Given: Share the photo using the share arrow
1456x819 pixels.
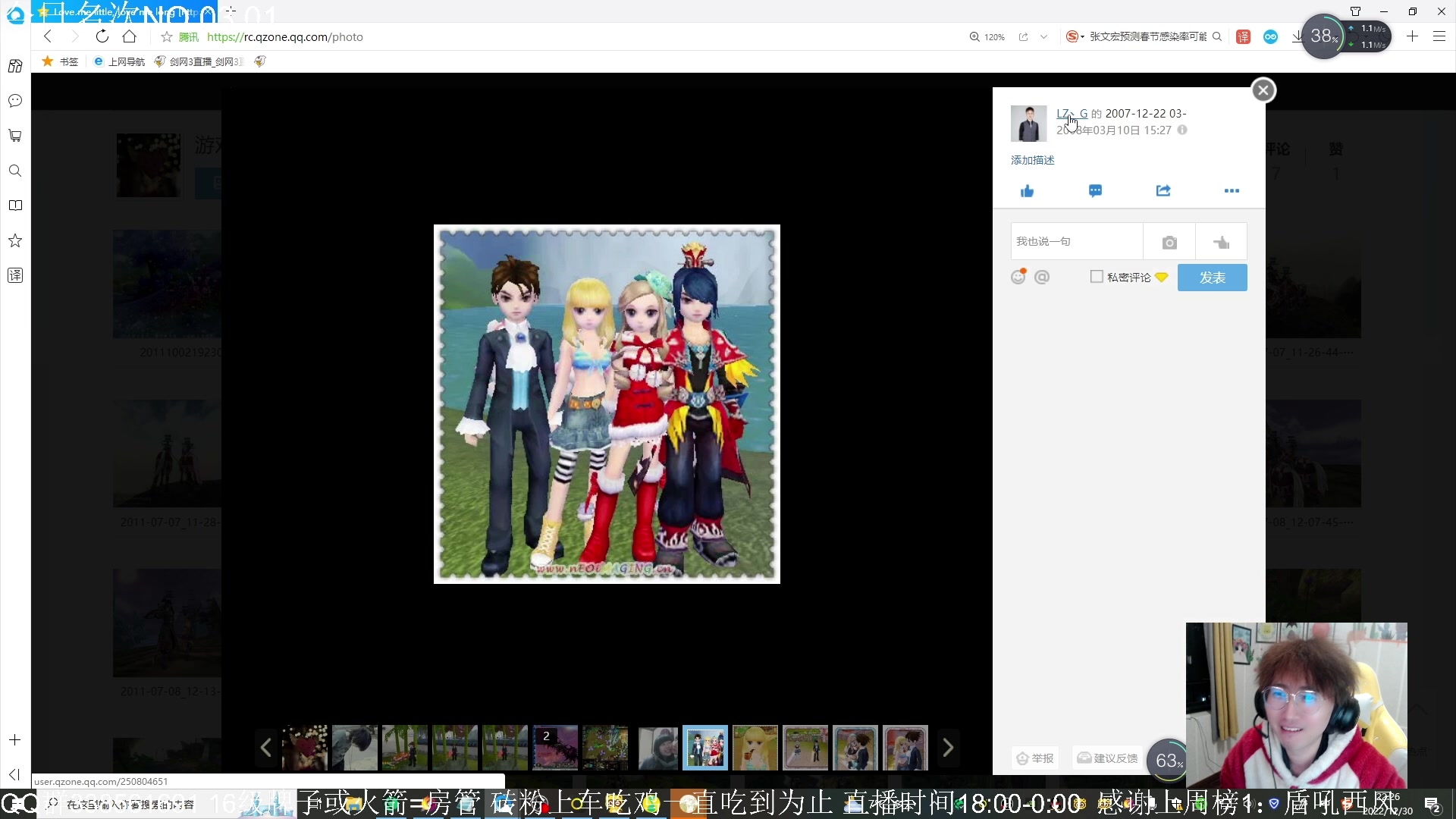Looking at the screenshot, I should pyautogui.click(x=1163, y=190).
